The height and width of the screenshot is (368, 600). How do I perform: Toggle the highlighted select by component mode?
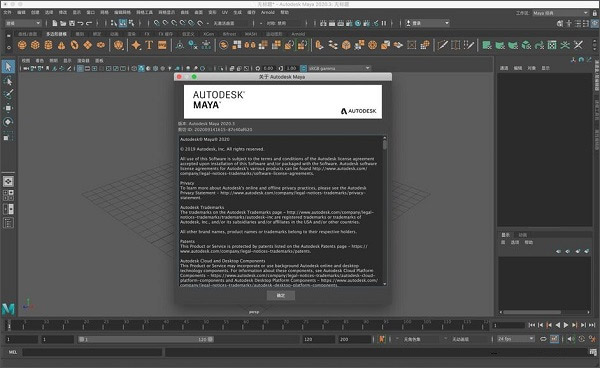click(122, 23)
